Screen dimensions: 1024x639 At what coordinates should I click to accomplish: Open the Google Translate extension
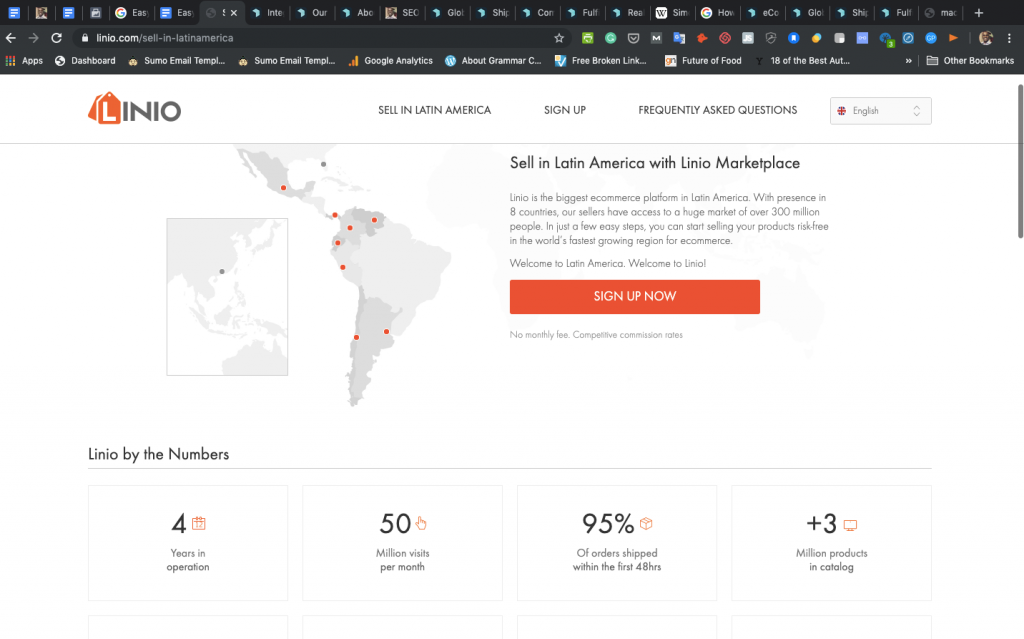click(679, 38)
